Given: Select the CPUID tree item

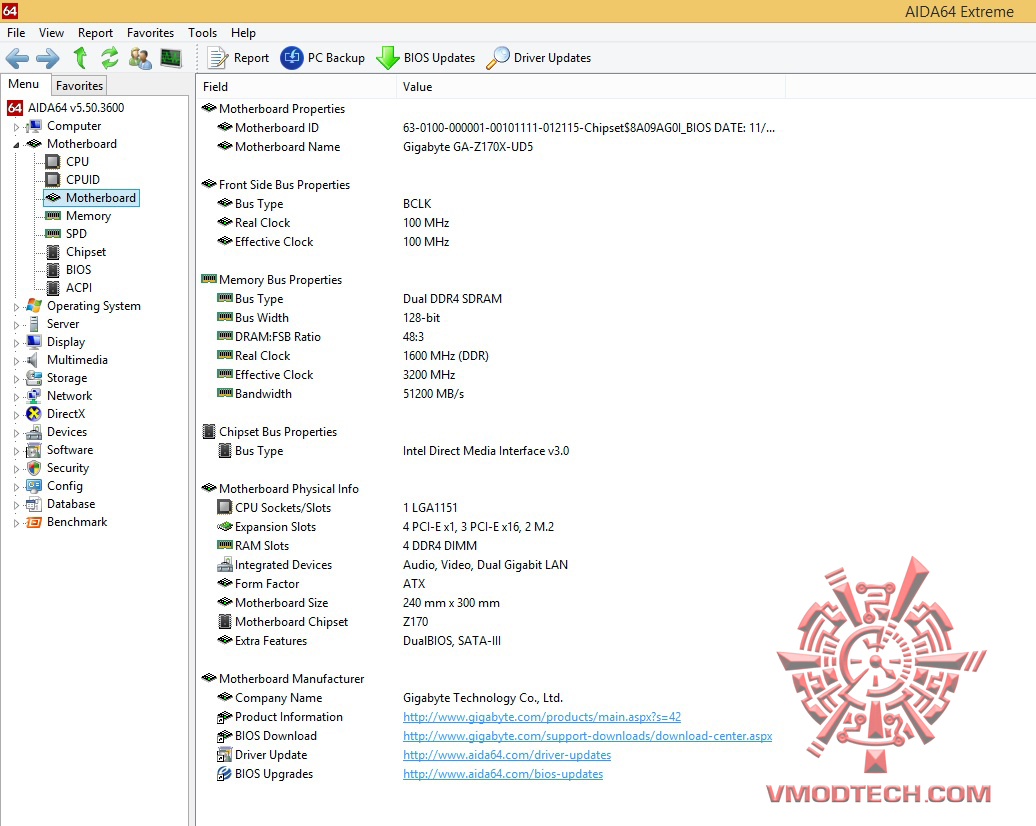Looking at the screenshot, I should point(83,180).
